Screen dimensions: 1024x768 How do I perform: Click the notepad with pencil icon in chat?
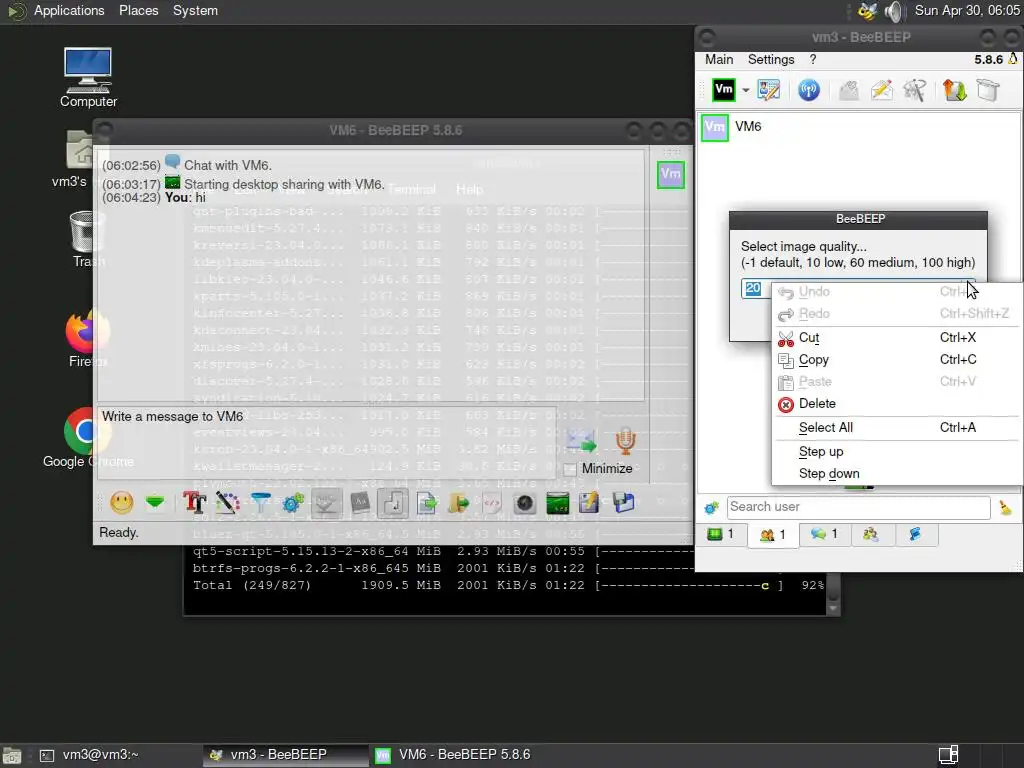click(589, 503)
